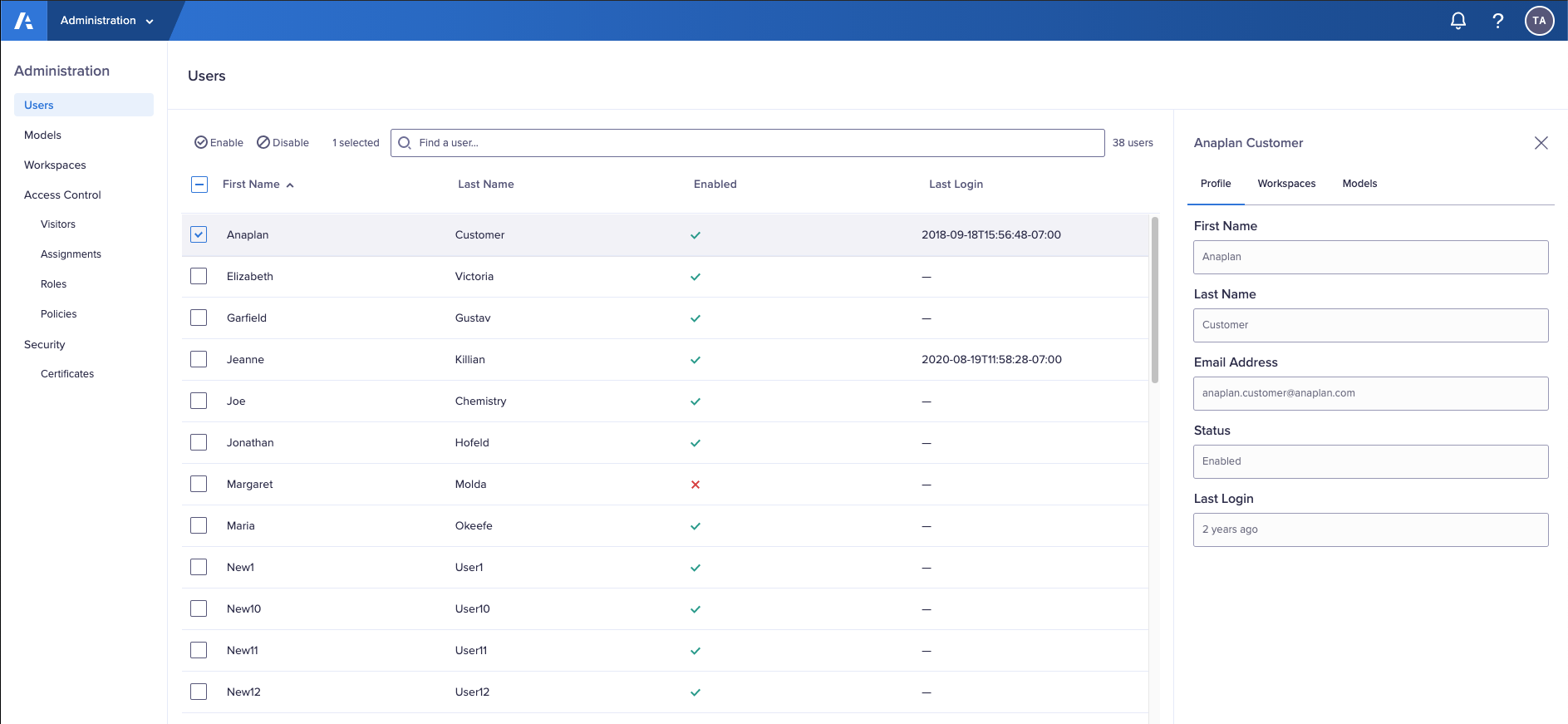The height and width of the screenshot is (724, 1568).
Task: Select the Molda last name cell
Action: coord(470,484)
